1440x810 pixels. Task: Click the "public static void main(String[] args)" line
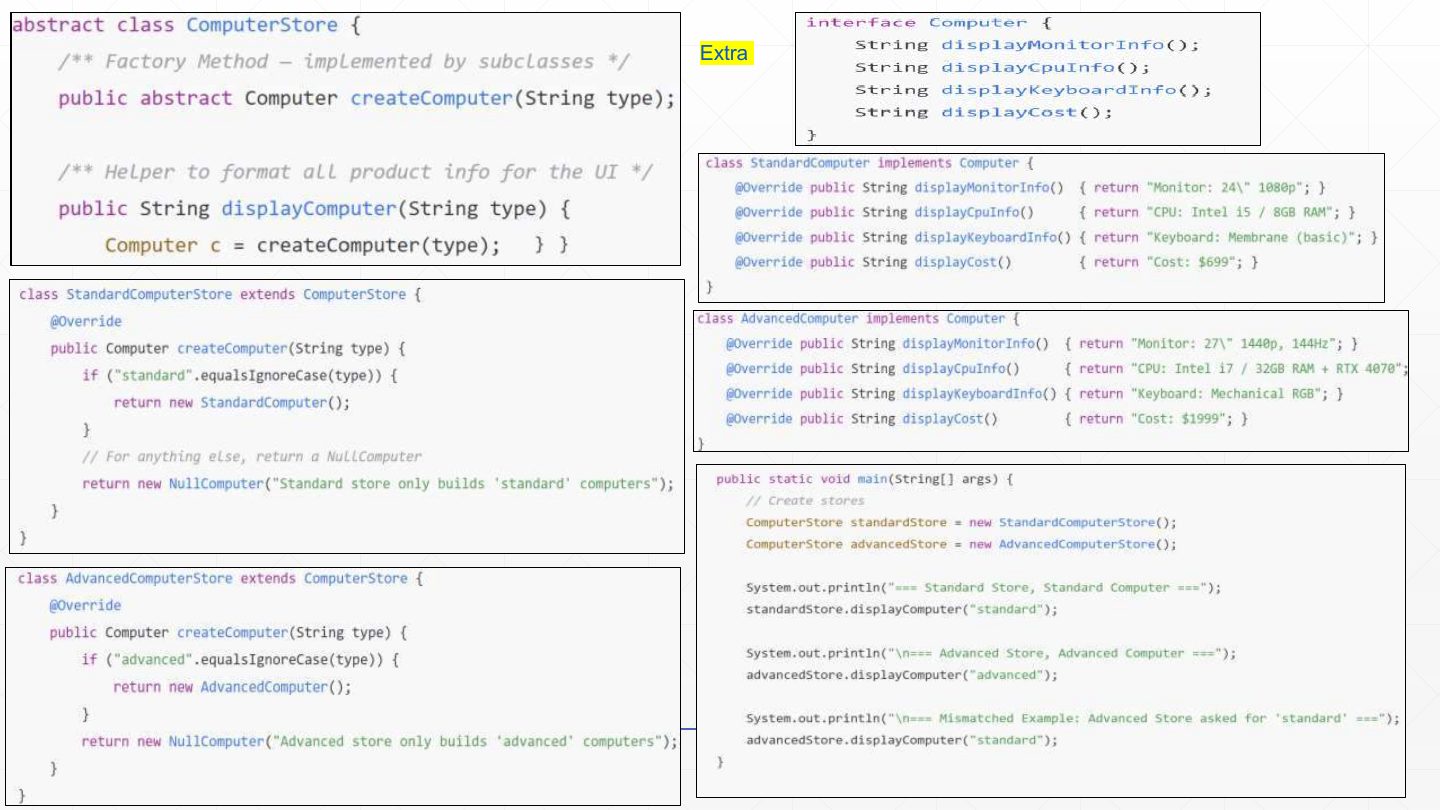coord(865,479)
